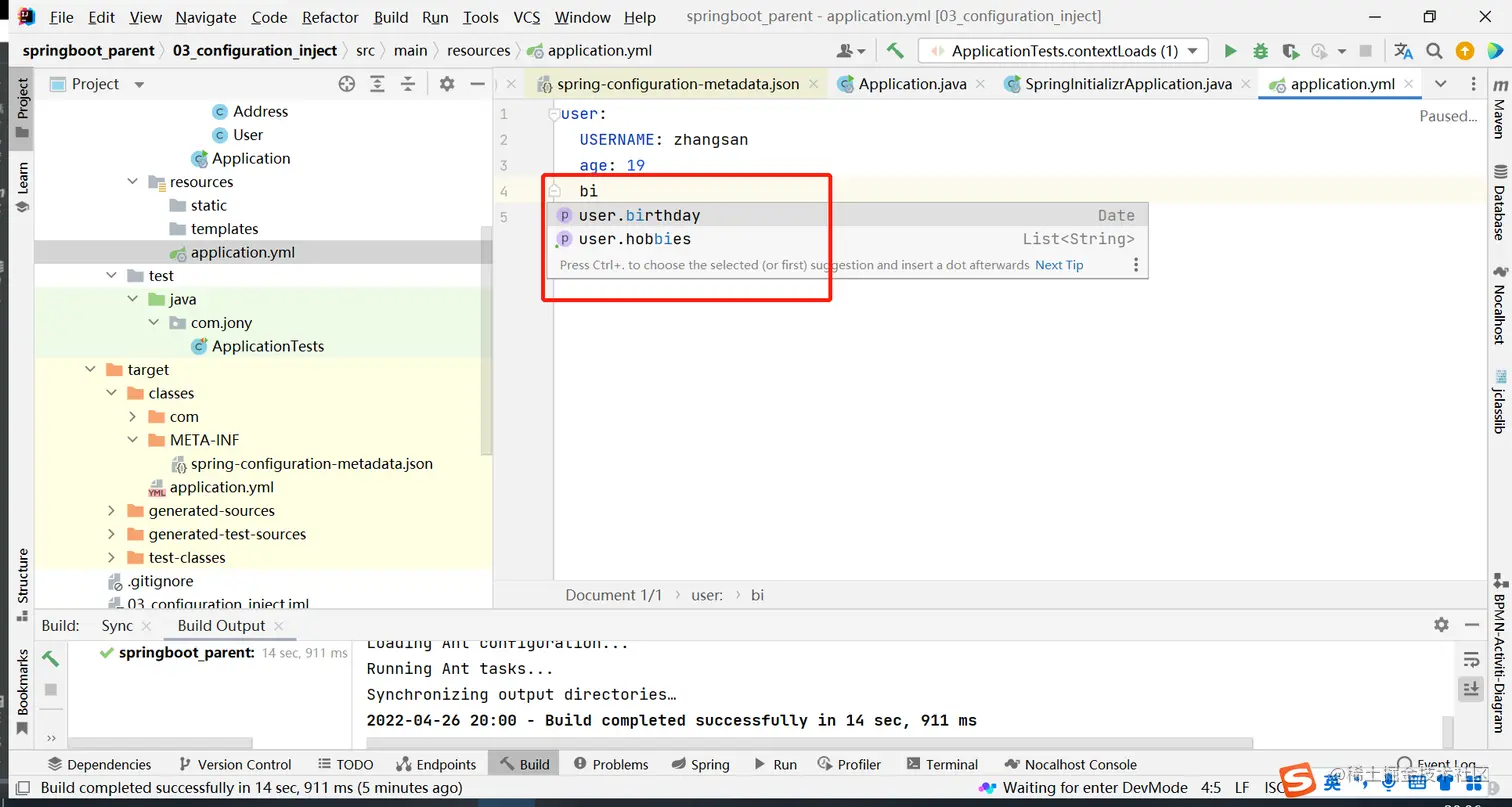1512x807 pixels.
Task: Select the Sync tab in Build panel
Action: (x=117, y=625)
